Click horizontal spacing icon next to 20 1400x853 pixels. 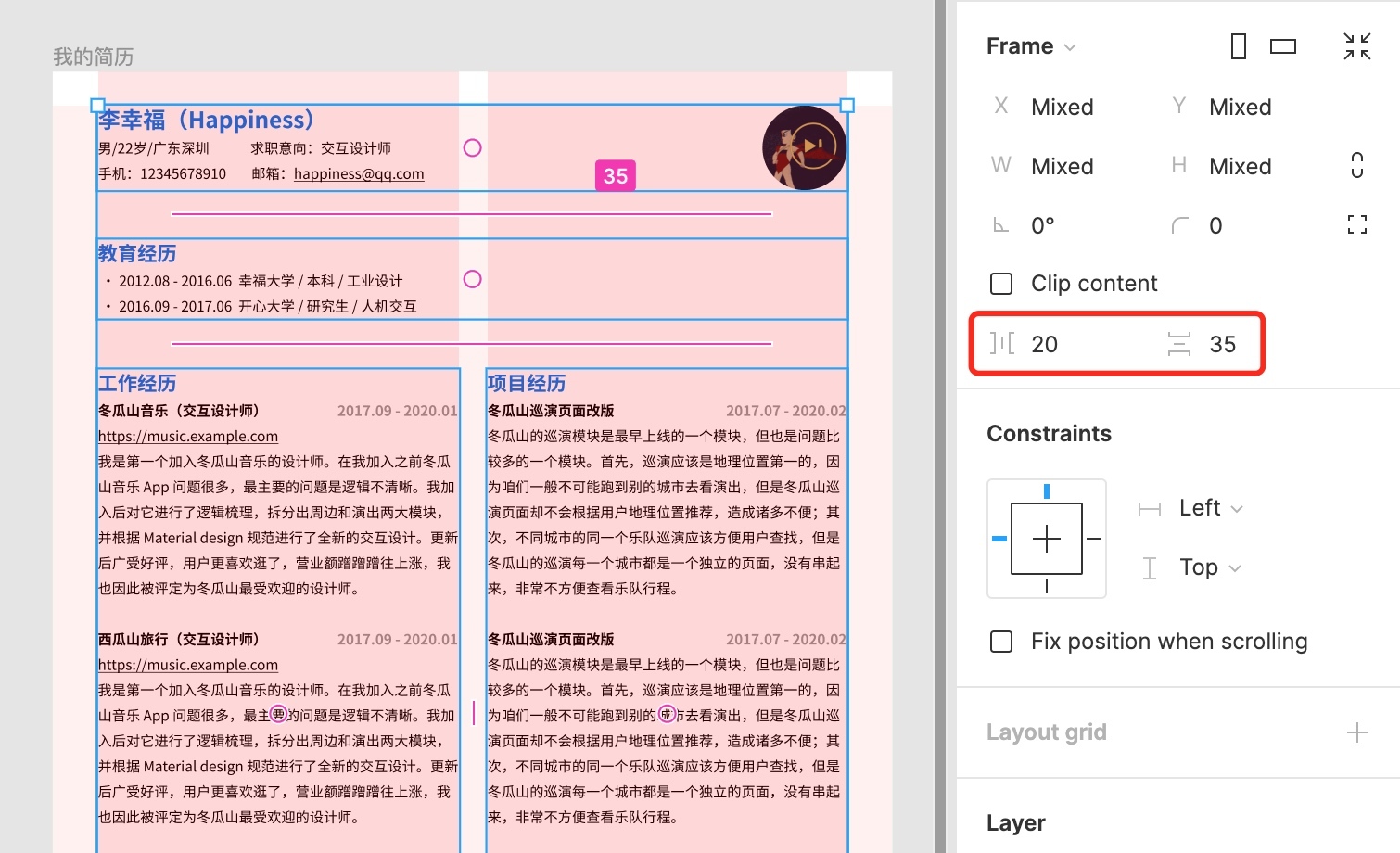point(1002,344)
